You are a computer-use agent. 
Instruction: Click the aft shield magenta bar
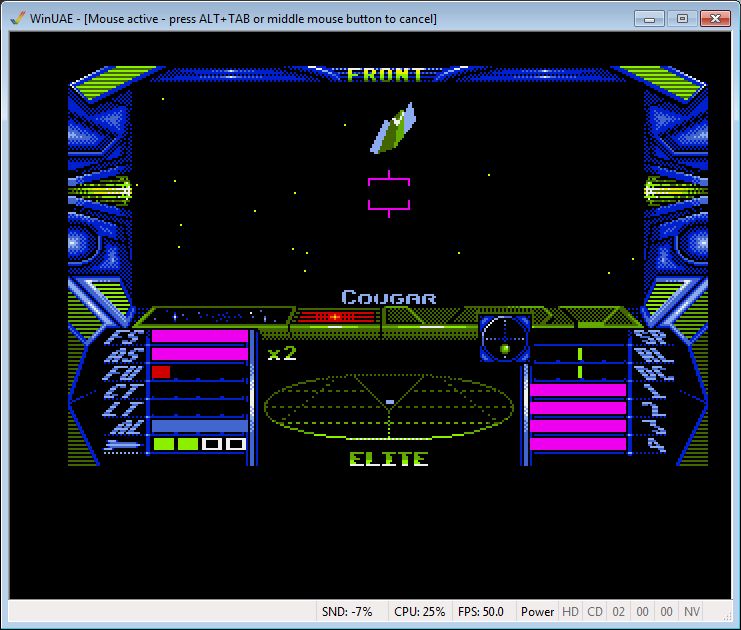[x=200, y=354]
